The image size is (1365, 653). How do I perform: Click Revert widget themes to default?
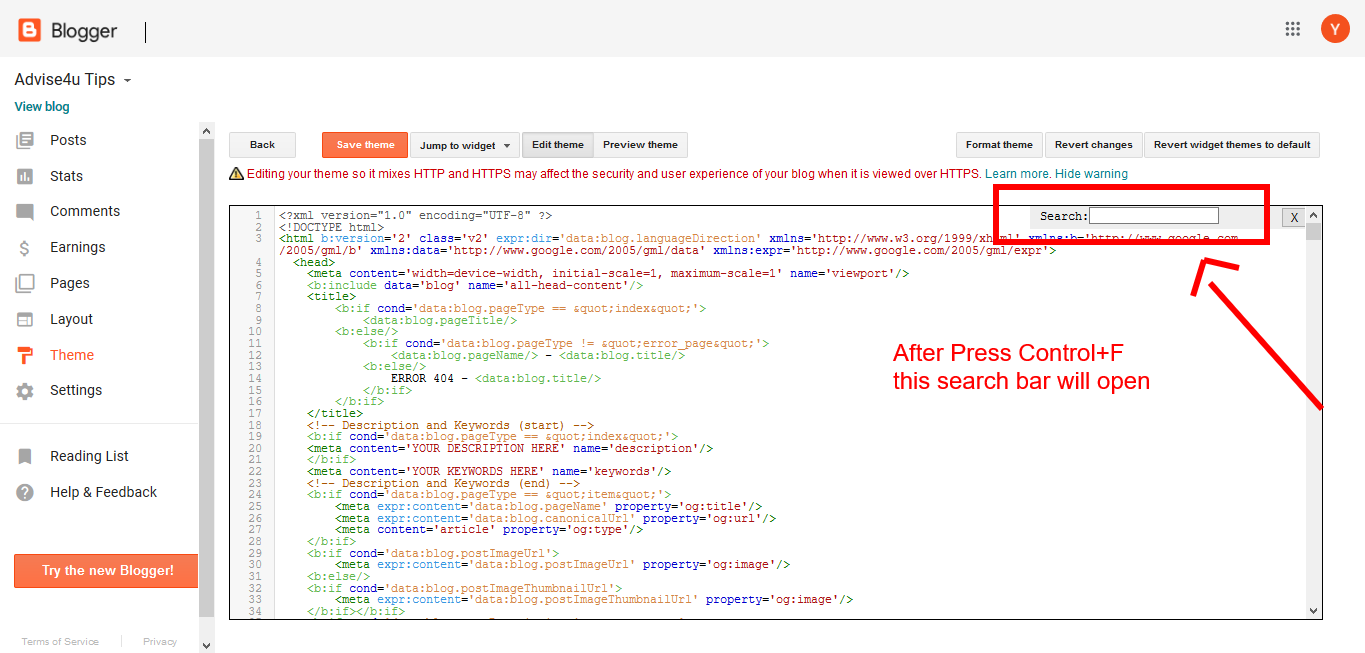pyautogui.click(x=1232, y=145)
